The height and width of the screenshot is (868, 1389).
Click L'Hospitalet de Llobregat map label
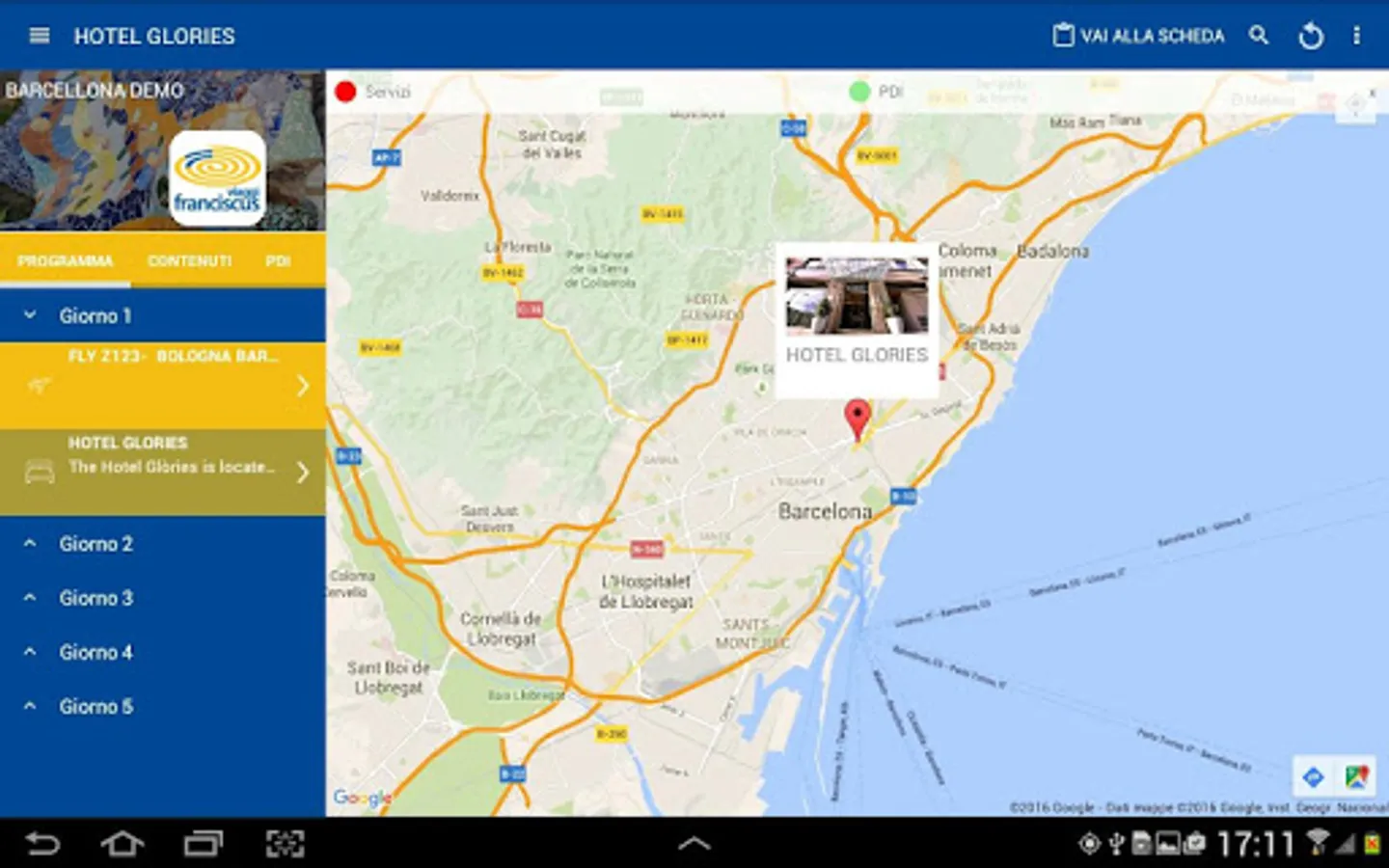[x=645, y=591]
